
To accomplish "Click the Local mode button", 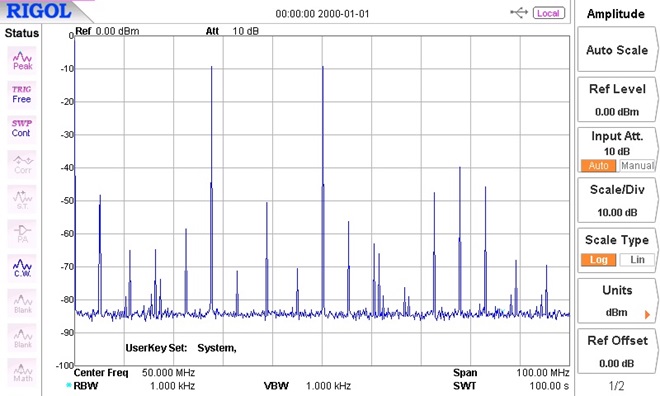I will pos(548,13).
